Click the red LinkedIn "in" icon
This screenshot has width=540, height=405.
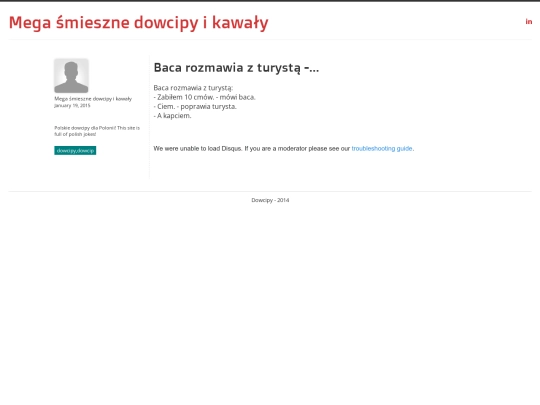(x=529, y=22)
